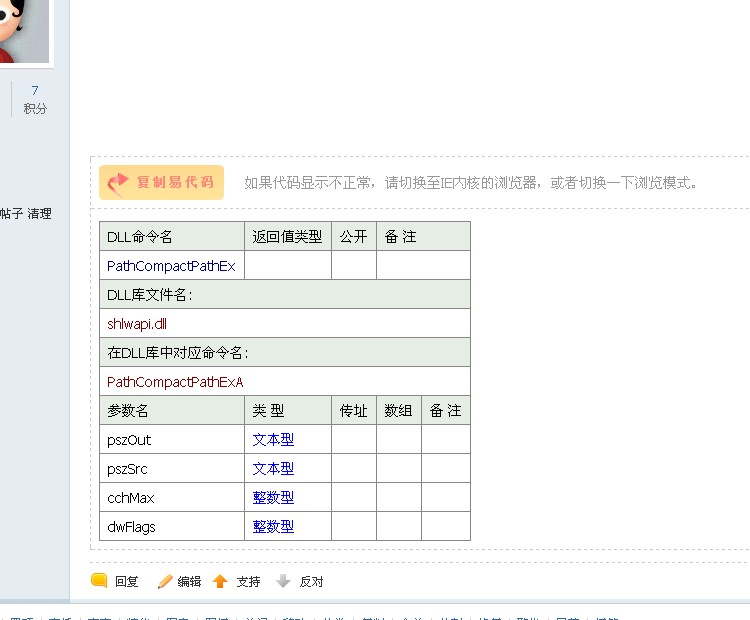Click the 类 型 header cell

click(288, 410)
